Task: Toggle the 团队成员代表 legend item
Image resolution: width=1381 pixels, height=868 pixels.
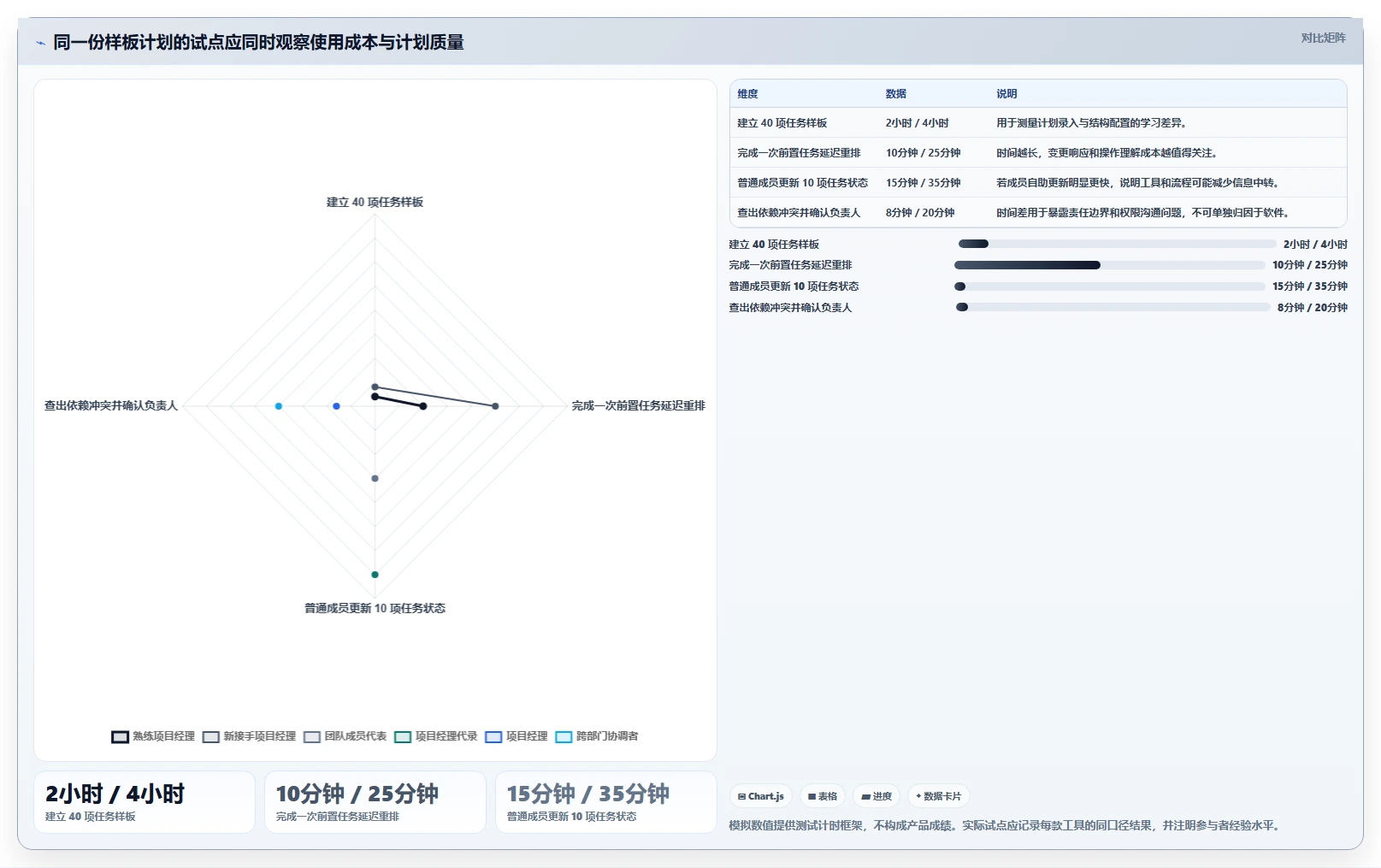Action: 345,736
